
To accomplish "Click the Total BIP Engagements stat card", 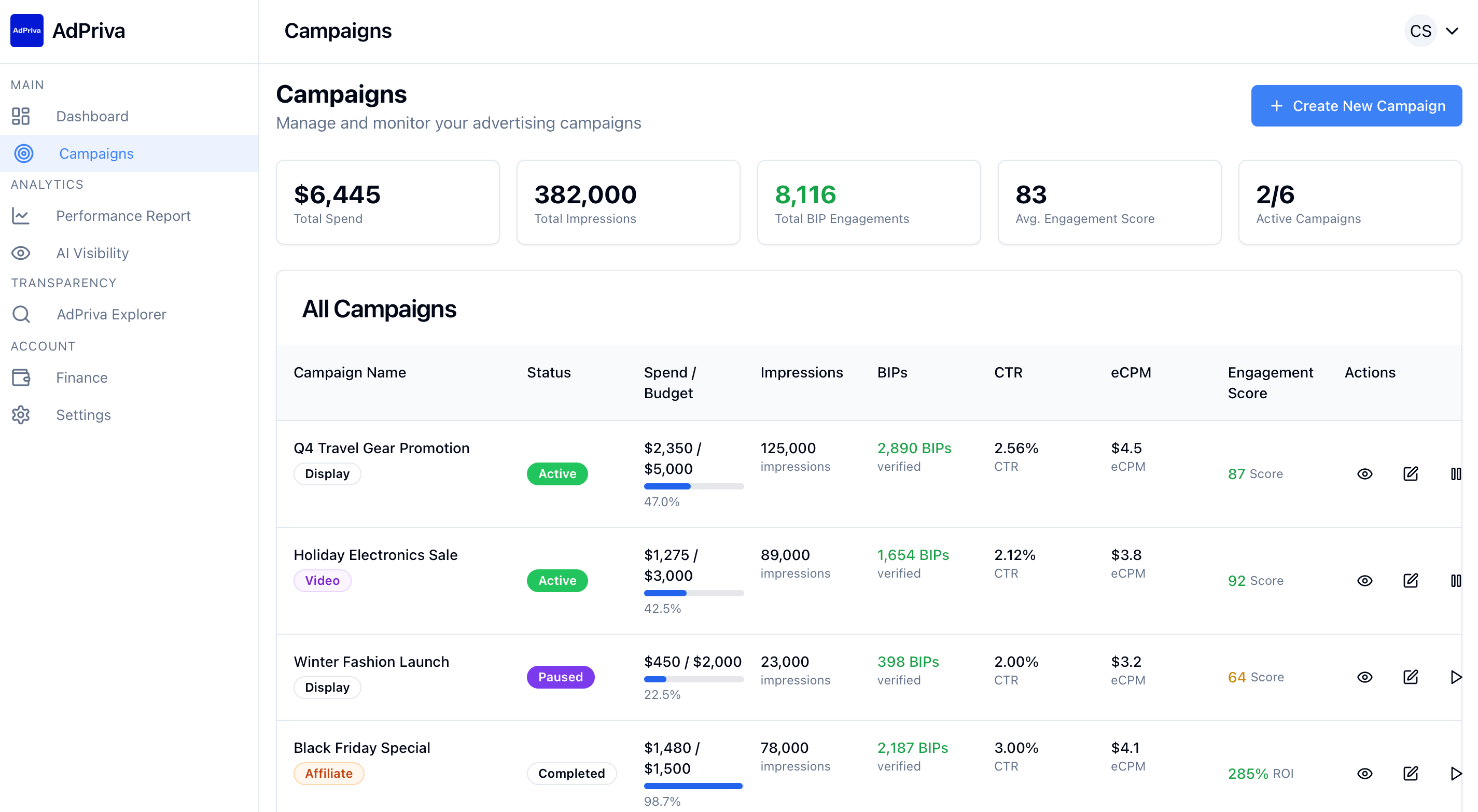I will tap(868, 202).
